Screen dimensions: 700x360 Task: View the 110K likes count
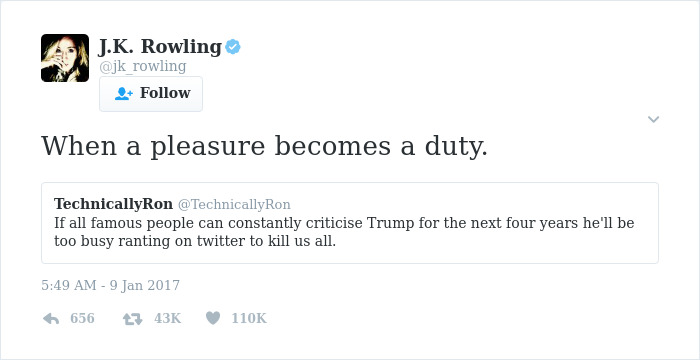tap(249, 318)
